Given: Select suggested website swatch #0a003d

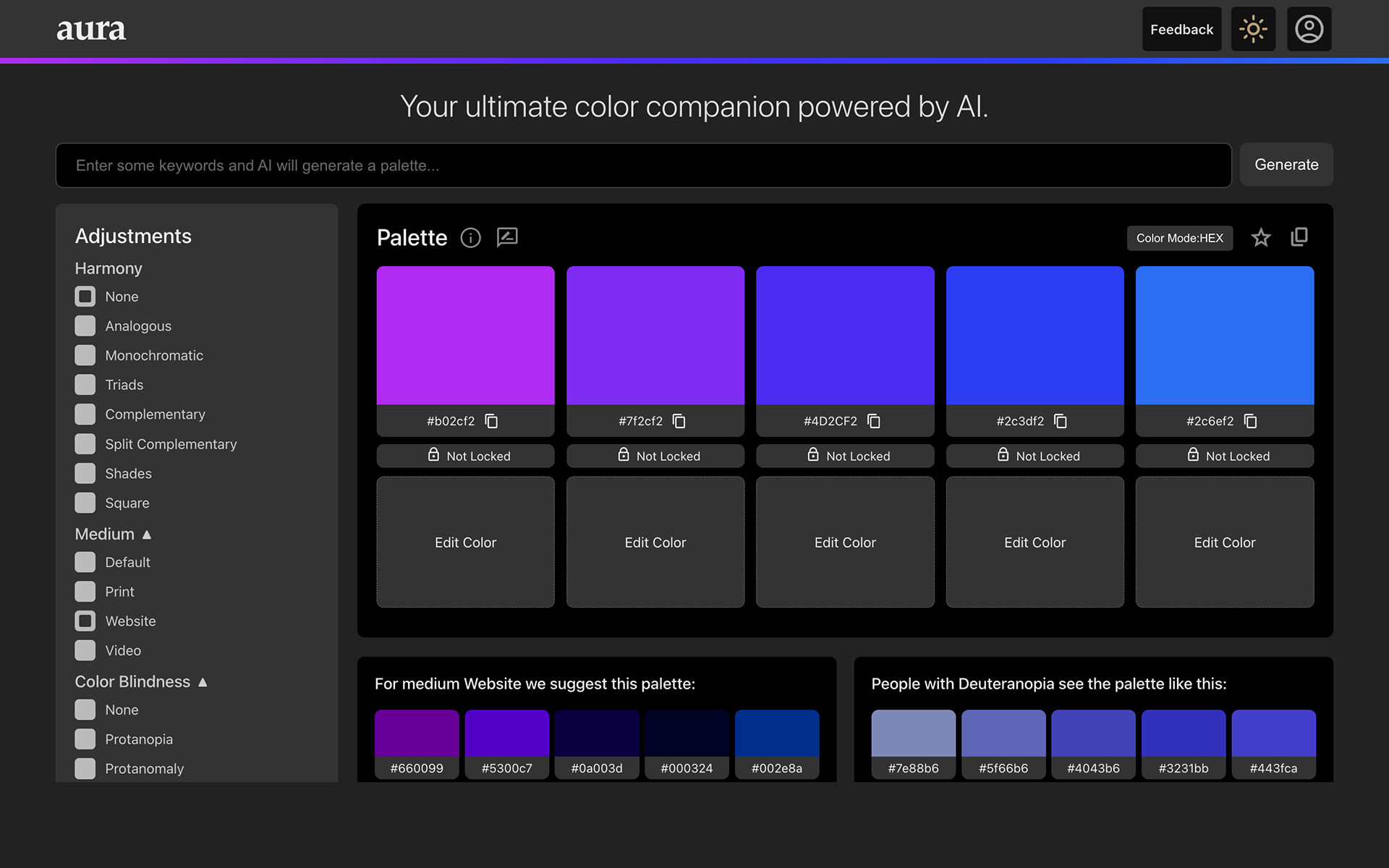Looking at the screenshot, I should pyautogui.click(x=597, y=733).
